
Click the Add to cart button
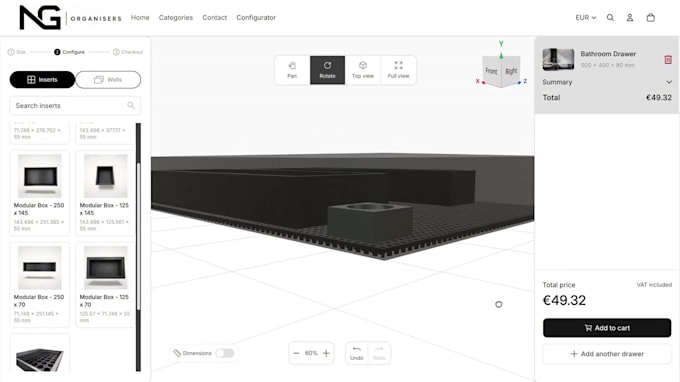607,328
